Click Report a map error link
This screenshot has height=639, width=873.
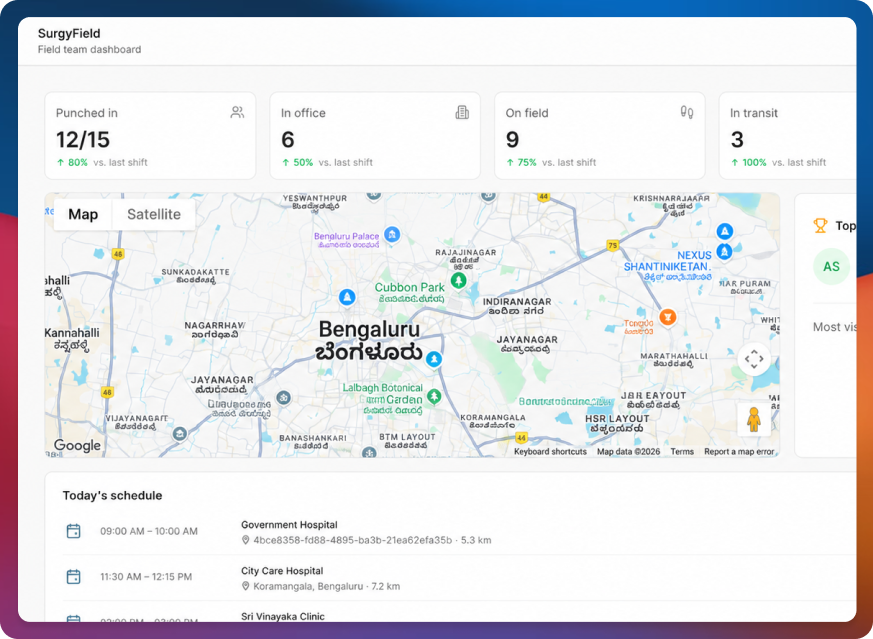click(739, 451)
